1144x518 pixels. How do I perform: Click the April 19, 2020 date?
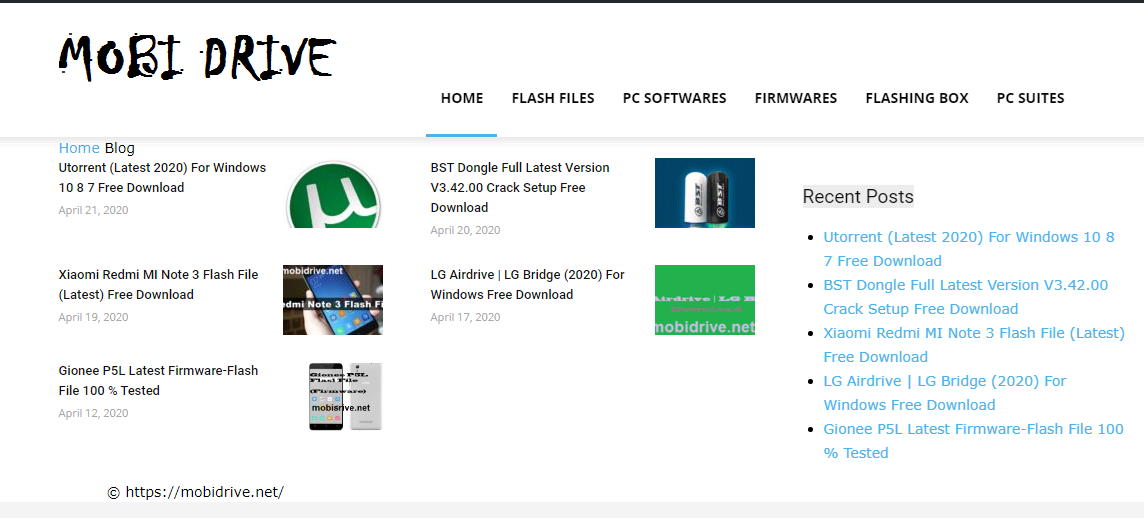pyautogui.click(x=93, y=317)
